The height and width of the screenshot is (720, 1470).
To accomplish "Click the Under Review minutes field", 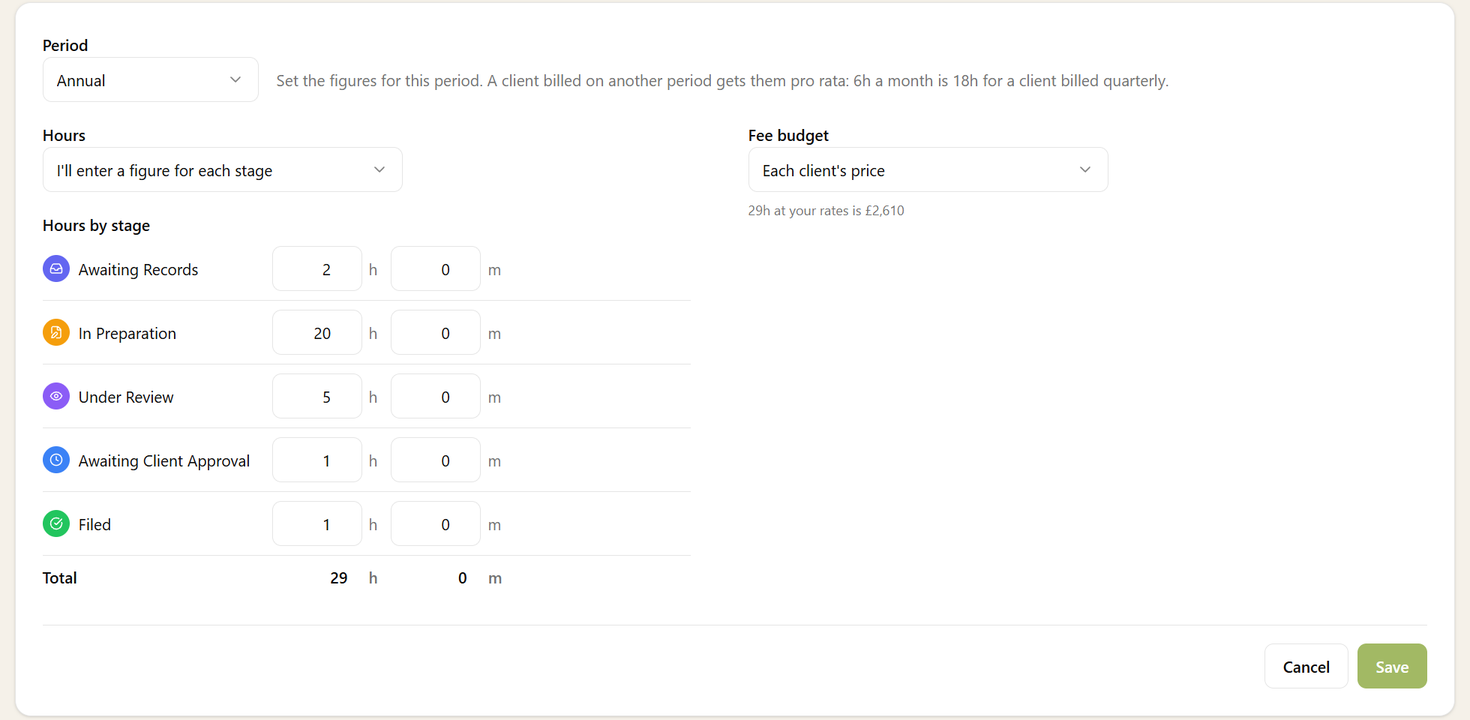I will [436, 397].
